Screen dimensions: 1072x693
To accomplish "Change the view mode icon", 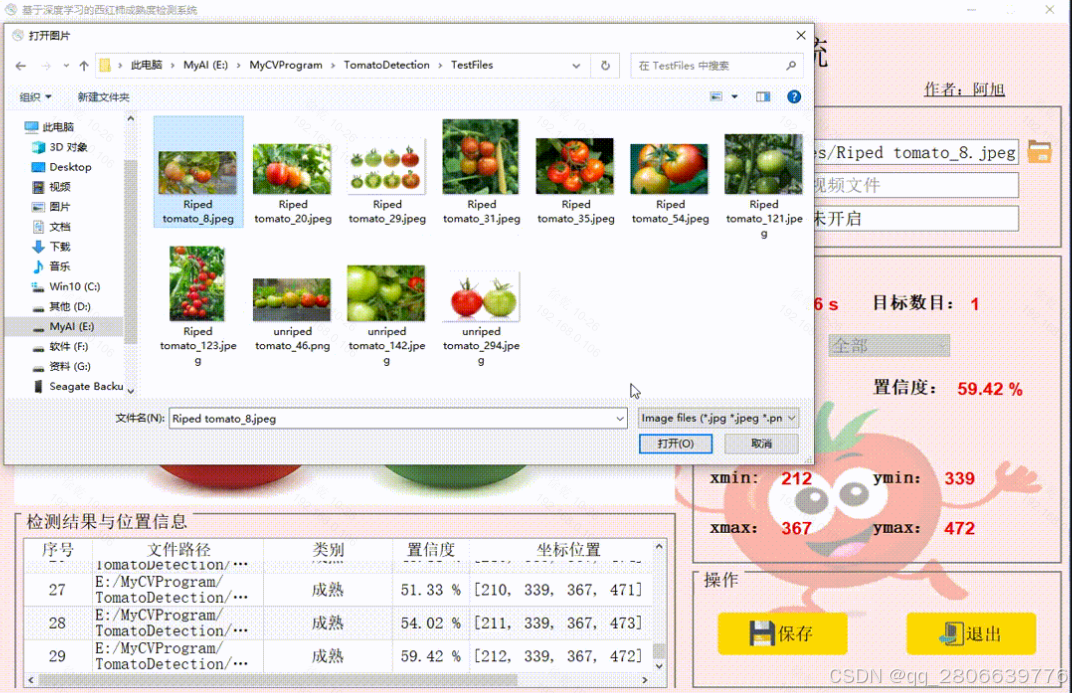I will (716, 96).
